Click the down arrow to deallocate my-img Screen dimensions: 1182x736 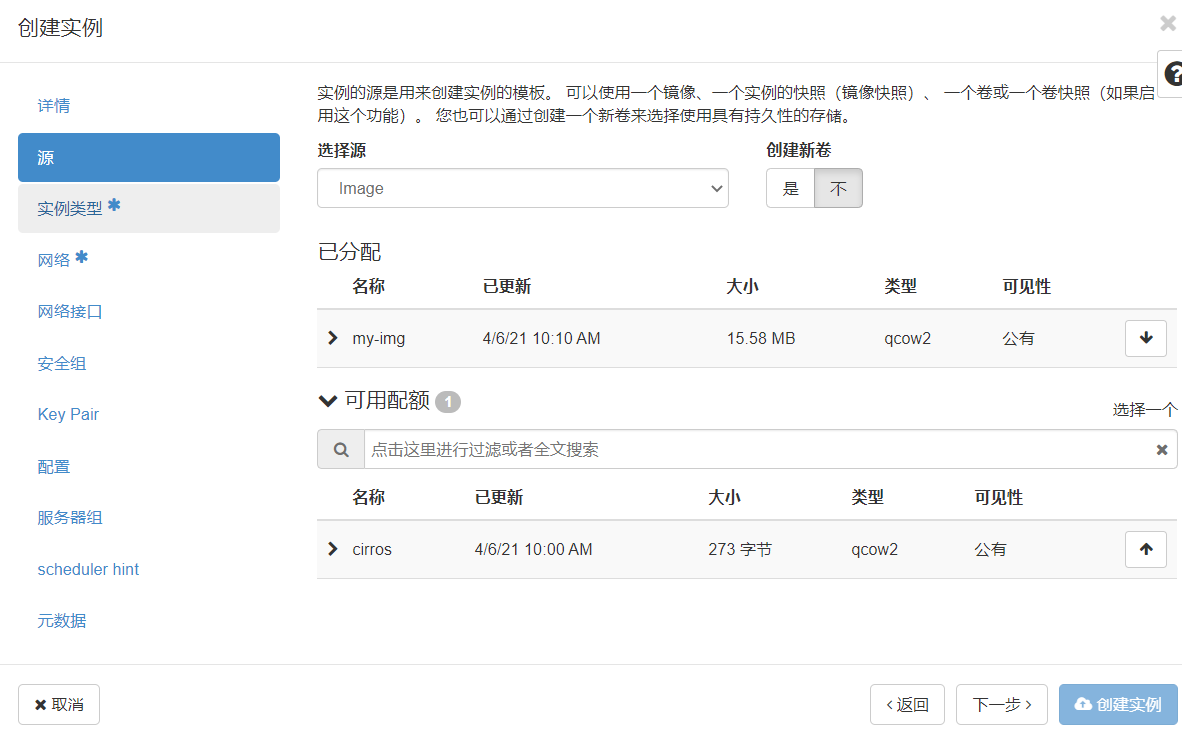click(x=1146, y=338)
